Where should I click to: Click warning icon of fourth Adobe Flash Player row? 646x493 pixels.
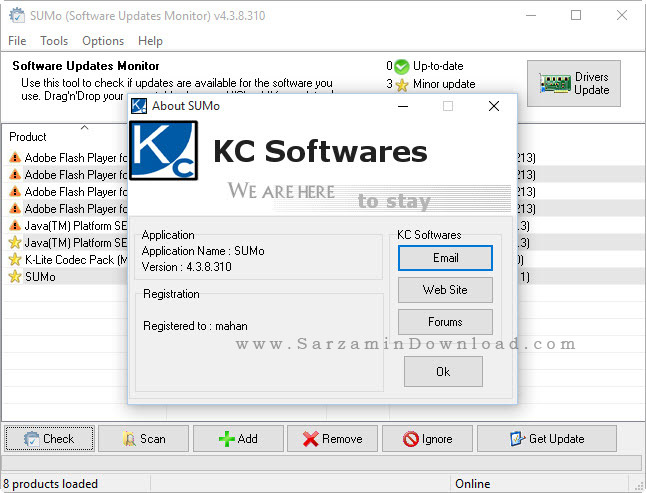coord(15,208)
